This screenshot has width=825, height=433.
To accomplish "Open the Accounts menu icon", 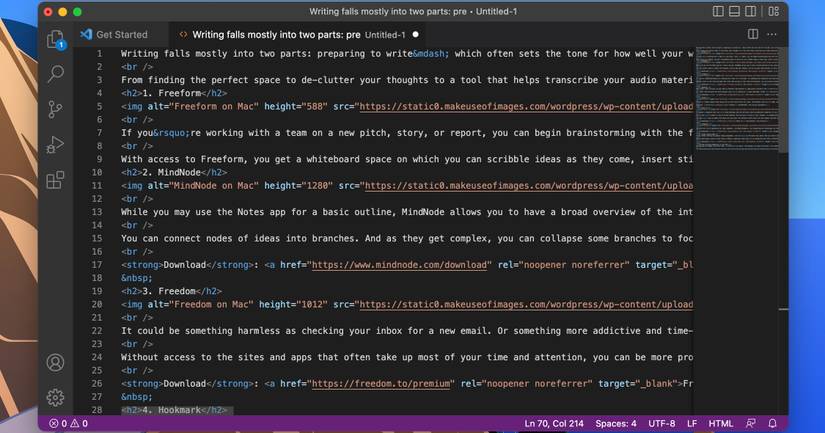I will [55, 362].
